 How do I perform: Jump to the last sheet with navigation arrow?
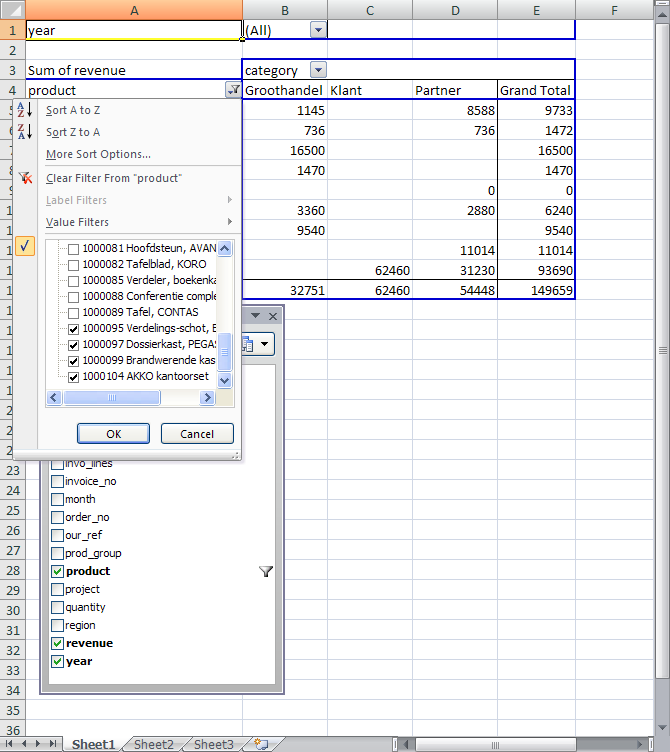coord(55,744)
